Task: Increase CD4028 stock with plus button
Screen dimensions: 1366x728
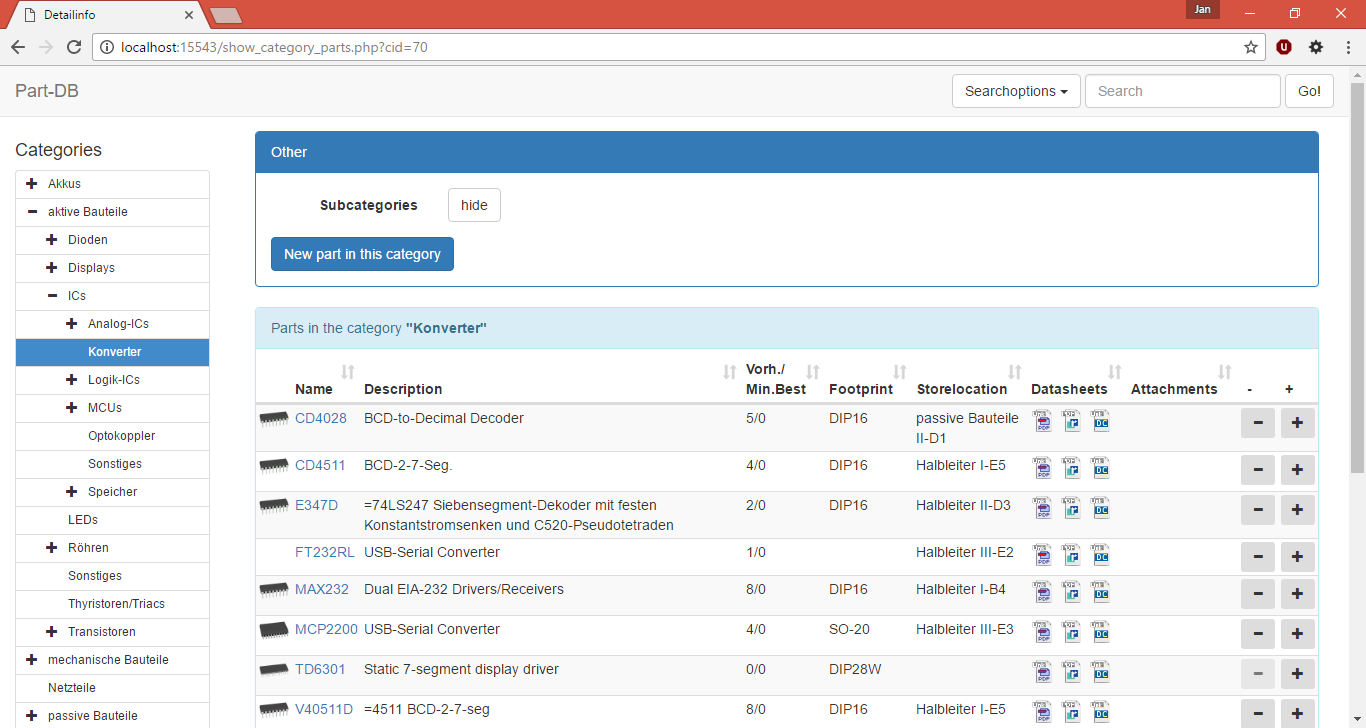Action: tap(1297, 423)
